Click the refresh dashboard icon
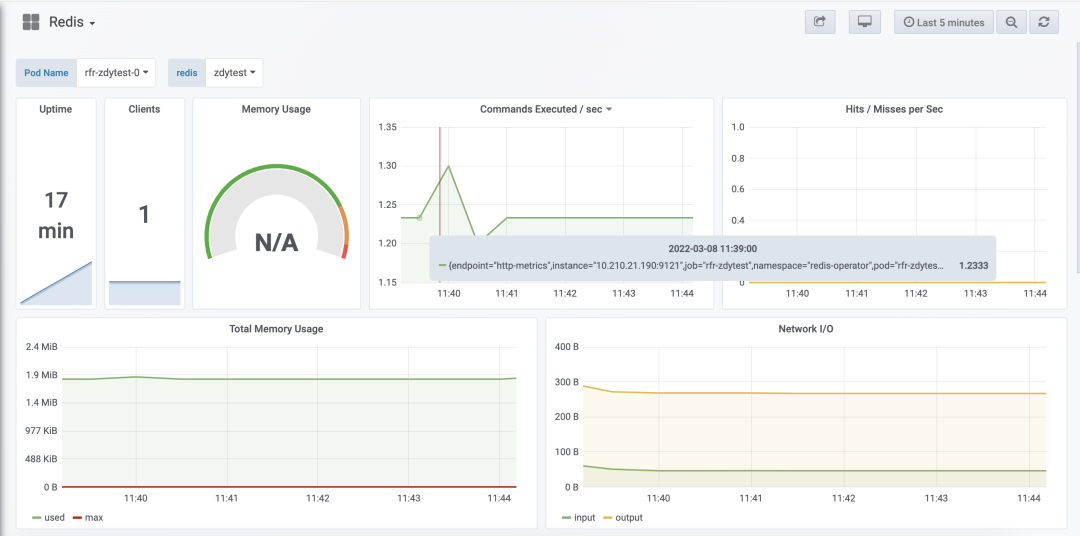The height and width of the screenshot is (536, 1080). [1043, 22]
